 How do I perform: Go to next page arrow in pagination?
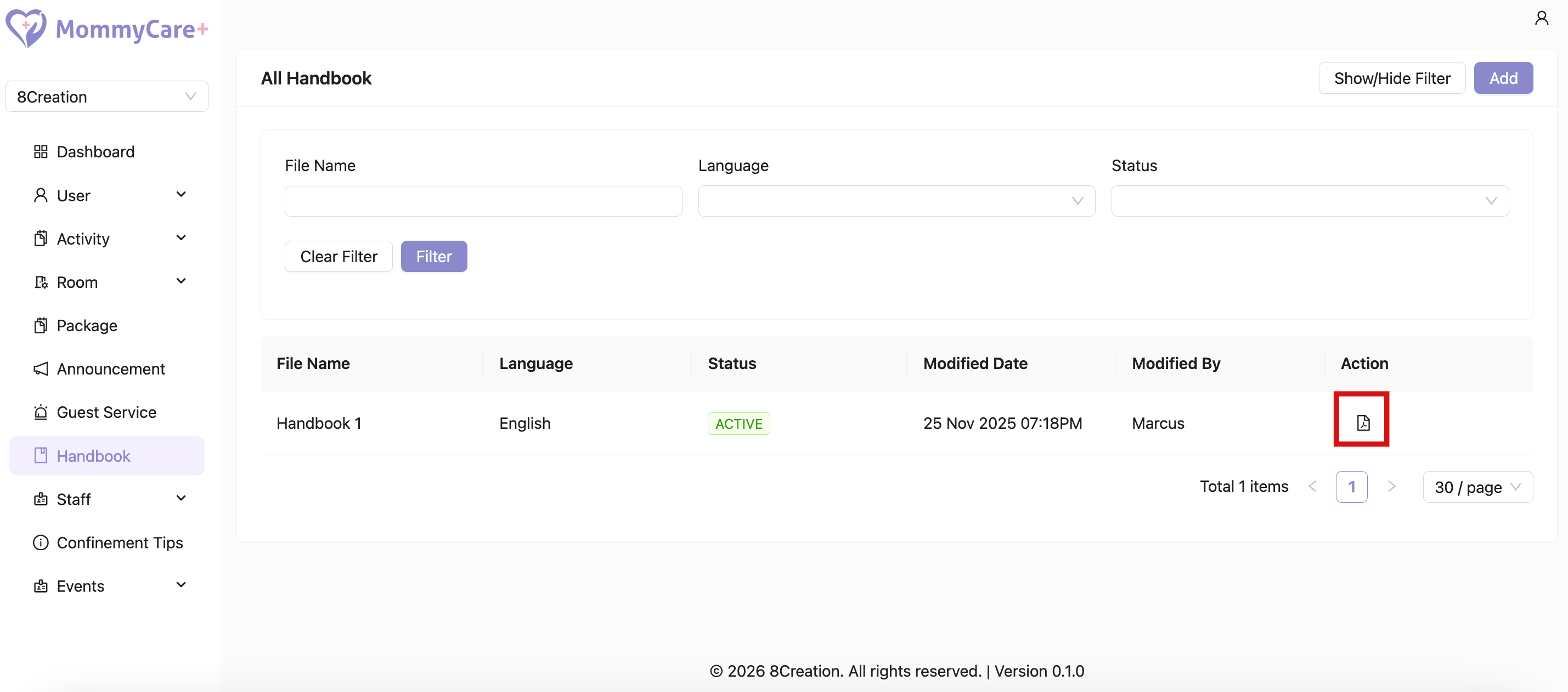[1391, 486]
